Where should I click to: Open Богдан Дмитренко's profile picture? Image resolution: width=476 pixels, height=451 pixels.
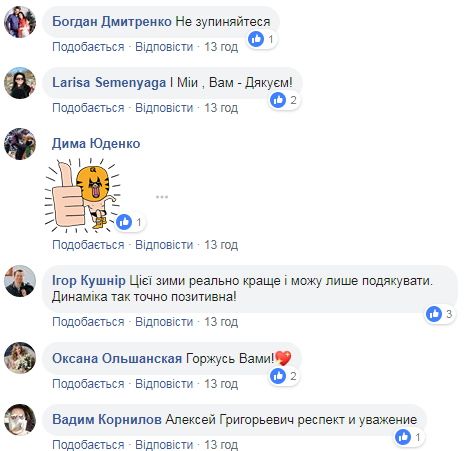click(20, 22)
